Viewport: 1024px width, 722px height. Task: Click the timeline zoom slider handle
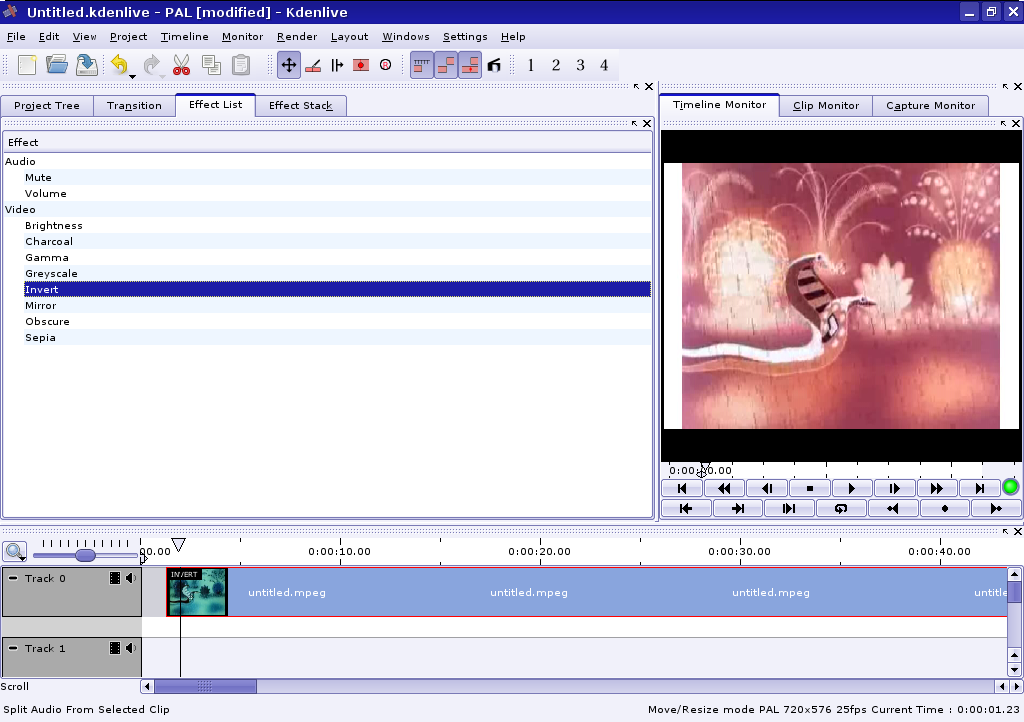85,555
